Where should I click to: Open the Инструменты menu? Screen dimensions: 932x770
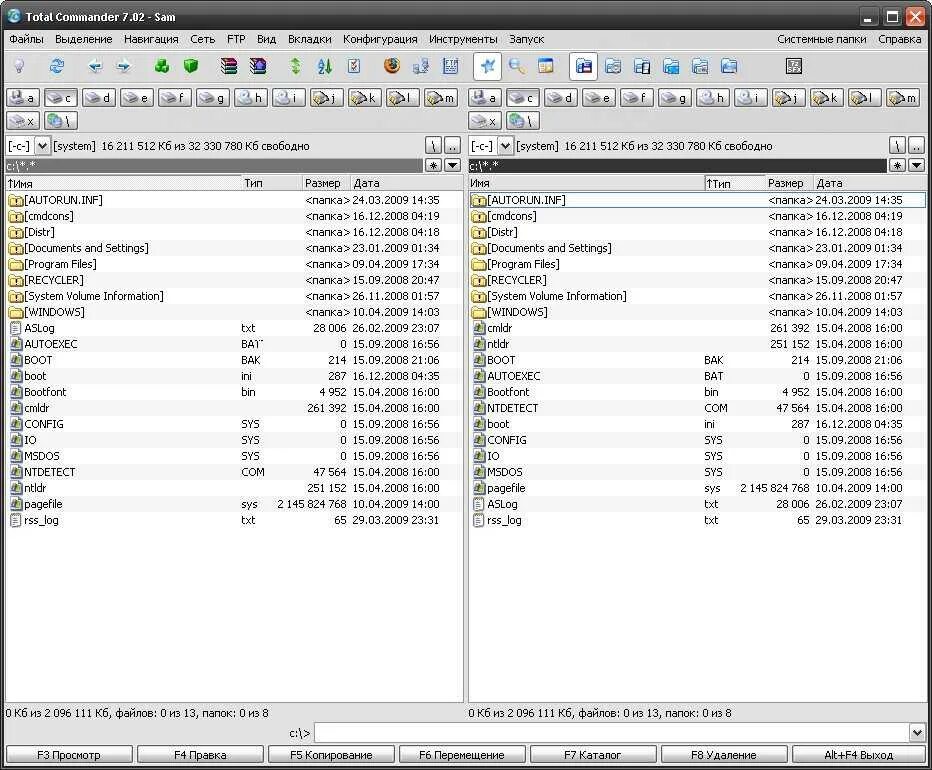[463, 39]
